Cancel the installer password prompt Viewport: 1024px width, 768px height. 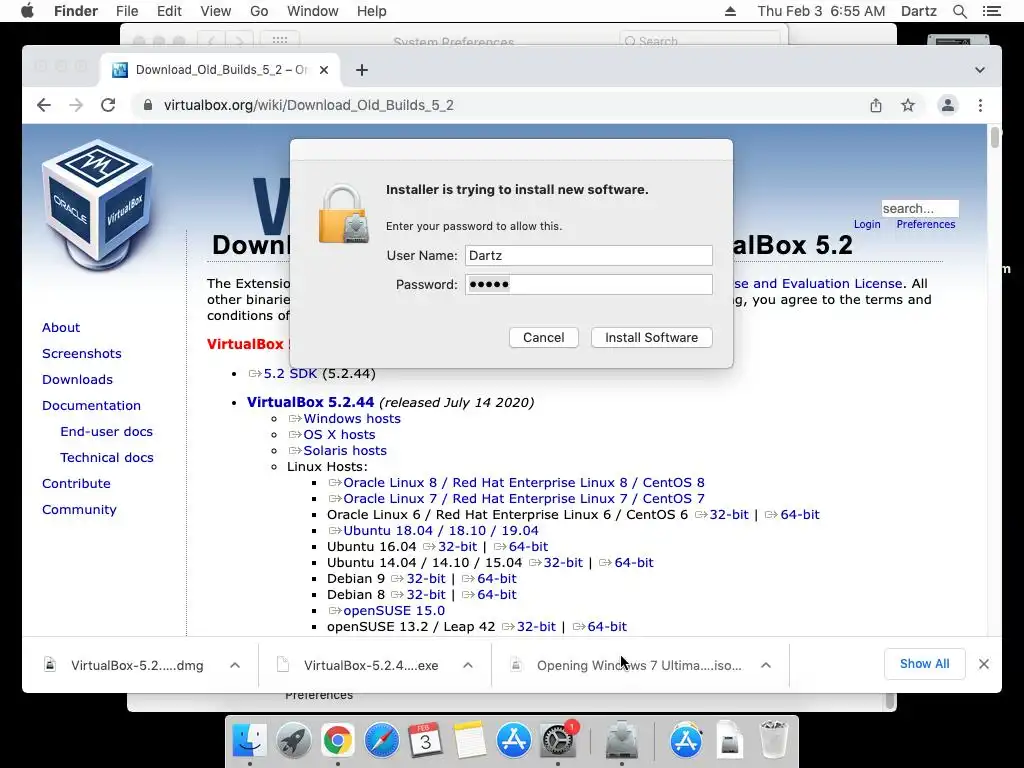[x=543, y=338]
